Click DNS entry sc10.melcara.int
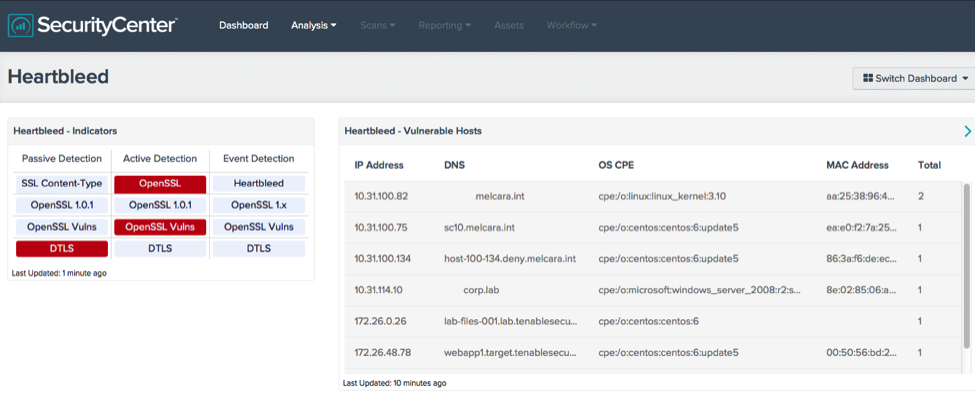The width and height of the screenshot is (975, 400). coord(479,228)
